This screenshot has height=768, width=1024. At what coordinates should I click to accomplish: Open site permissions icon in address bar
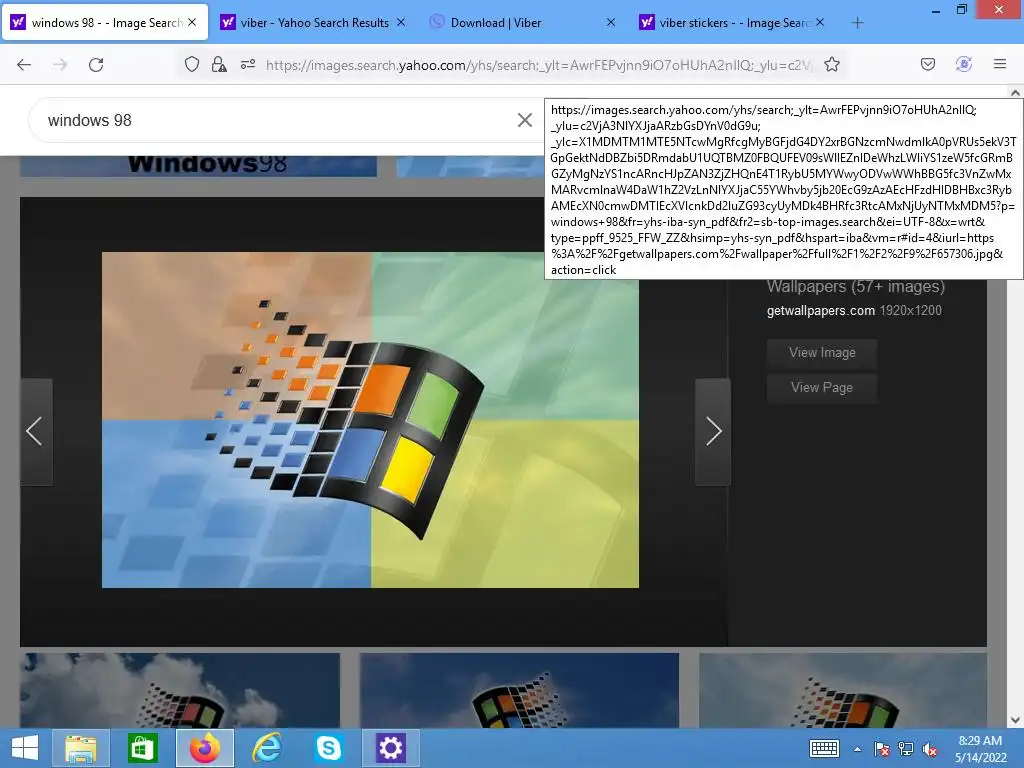248,64
